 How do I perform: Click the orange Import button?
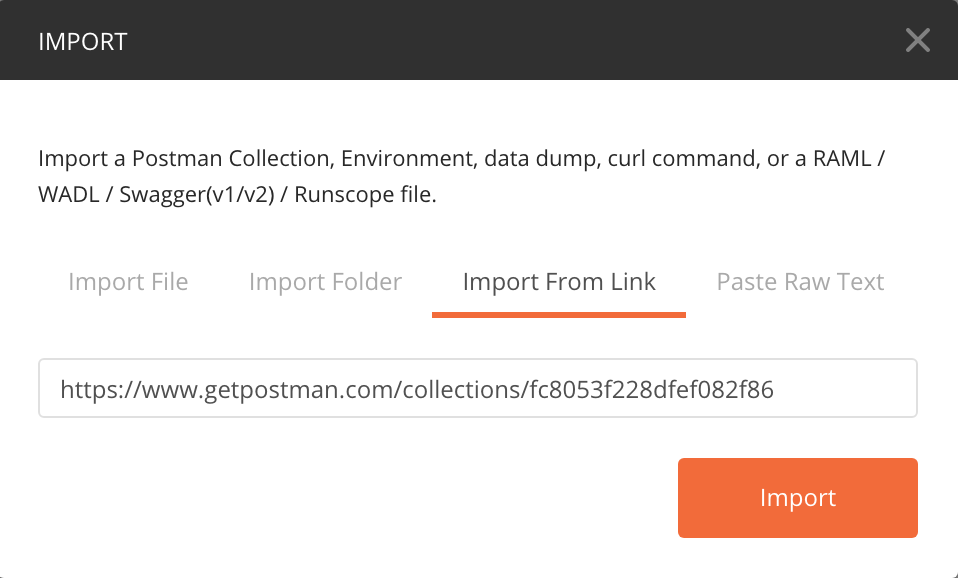tap(797, 498)
